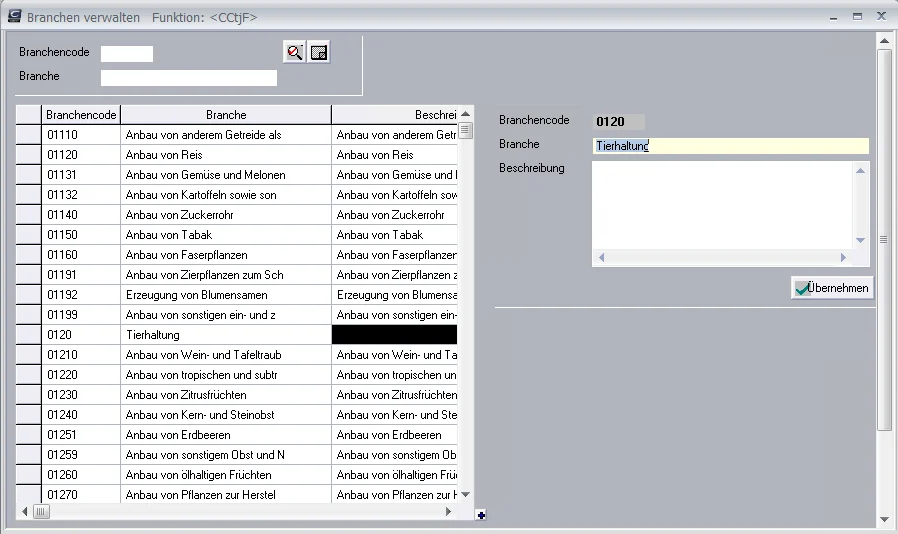898x534 pixels.
Task: Click row selector for row 01110
Action: click(29, 135)
